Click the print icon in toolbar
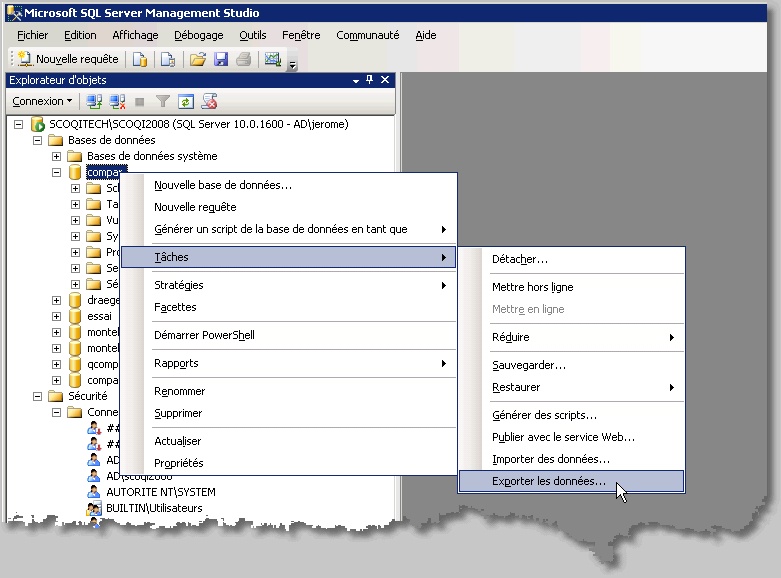 pyautogui.click(x=244, y=60)
